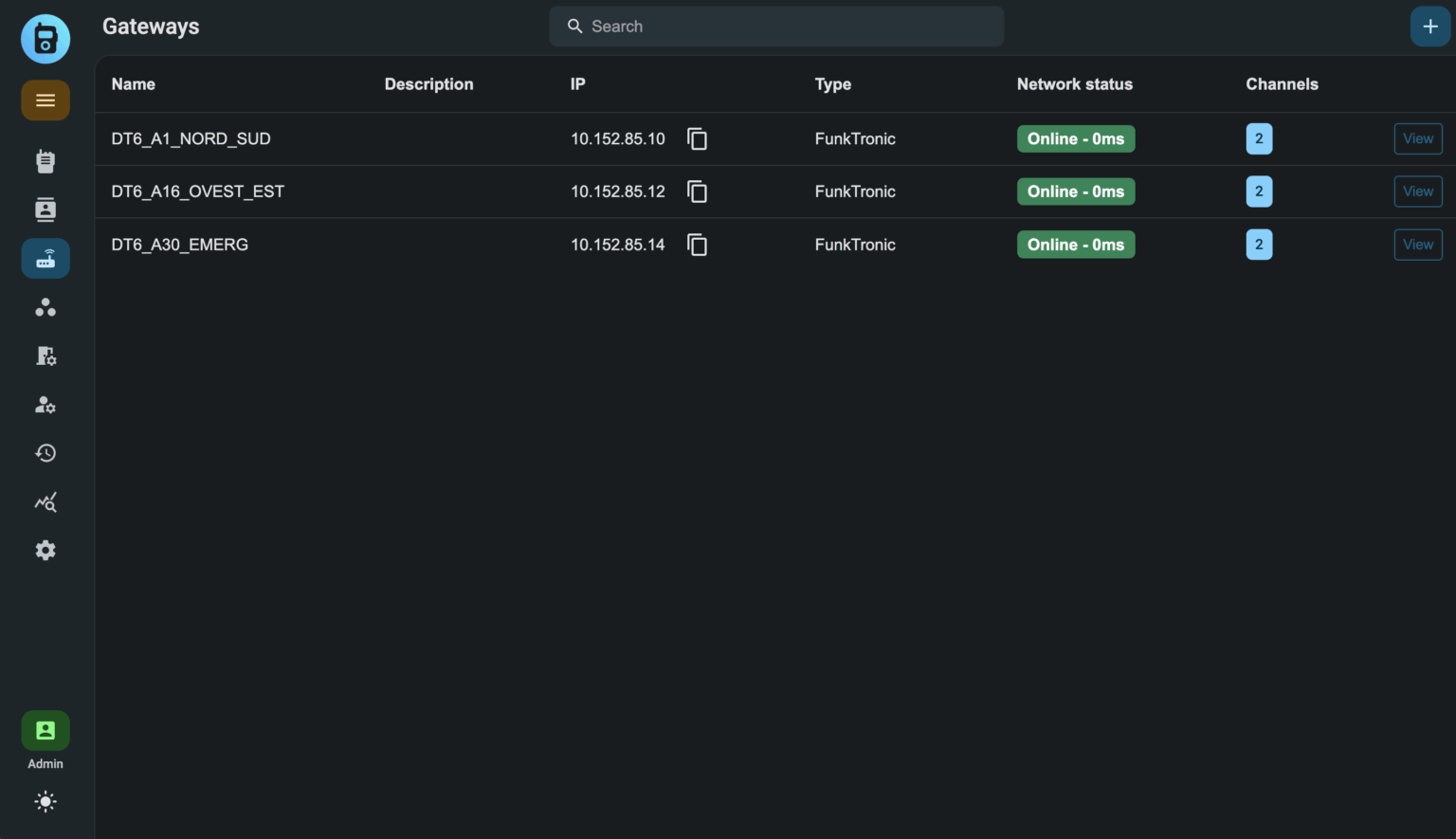1456x839 pixels.
Task: View the DT6_A30_EMERG gateway
Action: 1417,245
